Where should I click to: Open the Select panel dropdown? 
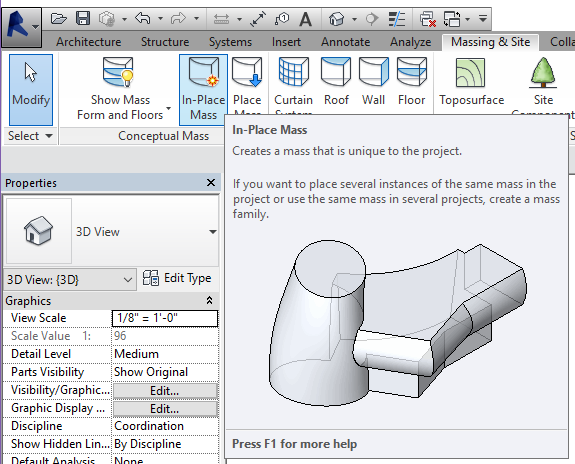click(30, 136)
